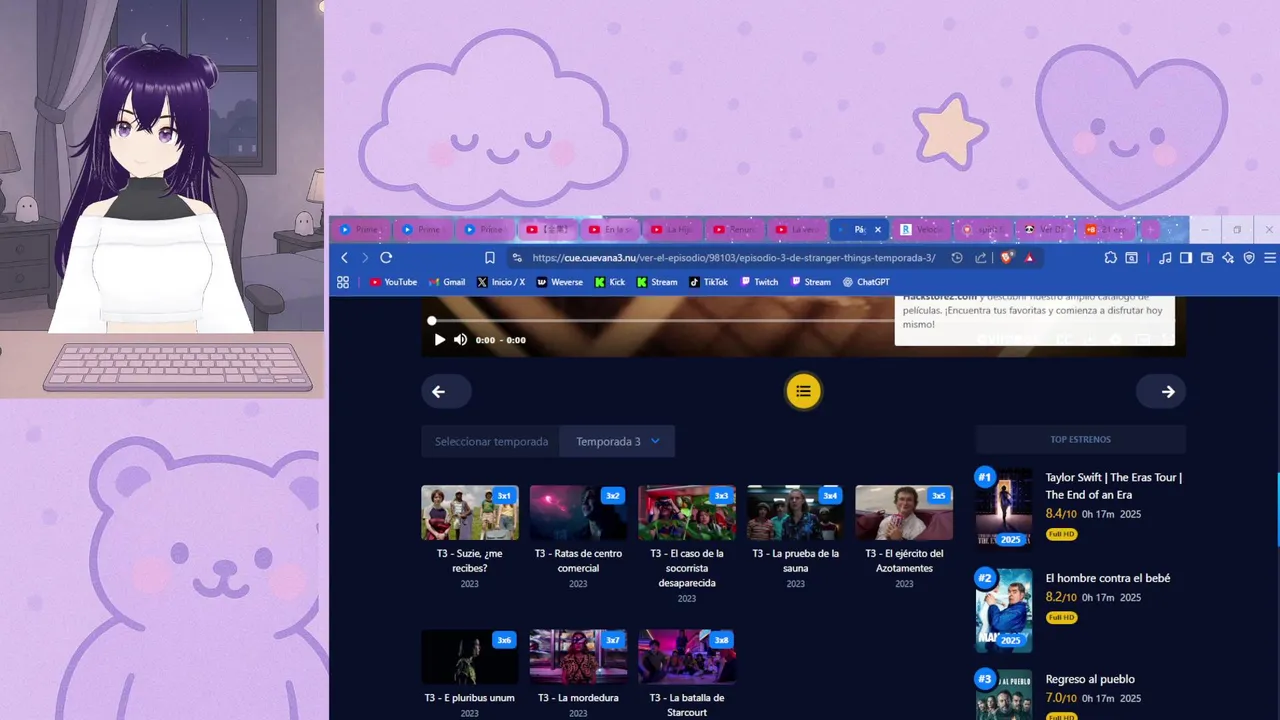The image size is (1280, 720).
Task: Open the music note media control icon
Action: 1165,258
